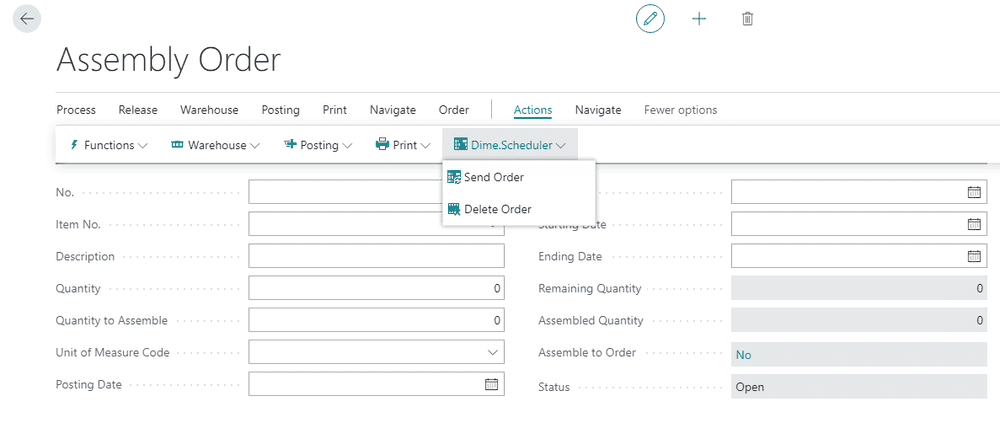1000x434 pixels.
Task: Focus the Quantity to Assemble field
Action: pyautogui.click(x=376, y=320)
